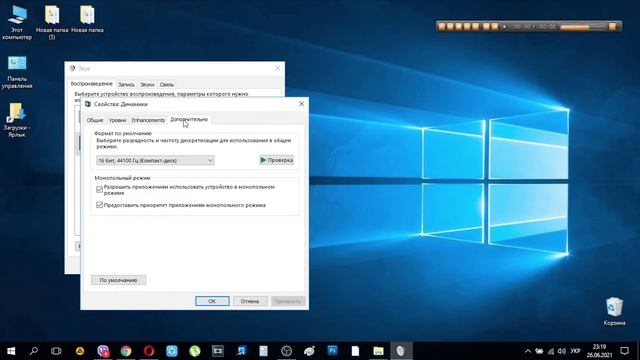The width and height of the screenshot is (640, 360).
Task: Adjust the orange volume slider on the player bar
Action: coord(583,27)
